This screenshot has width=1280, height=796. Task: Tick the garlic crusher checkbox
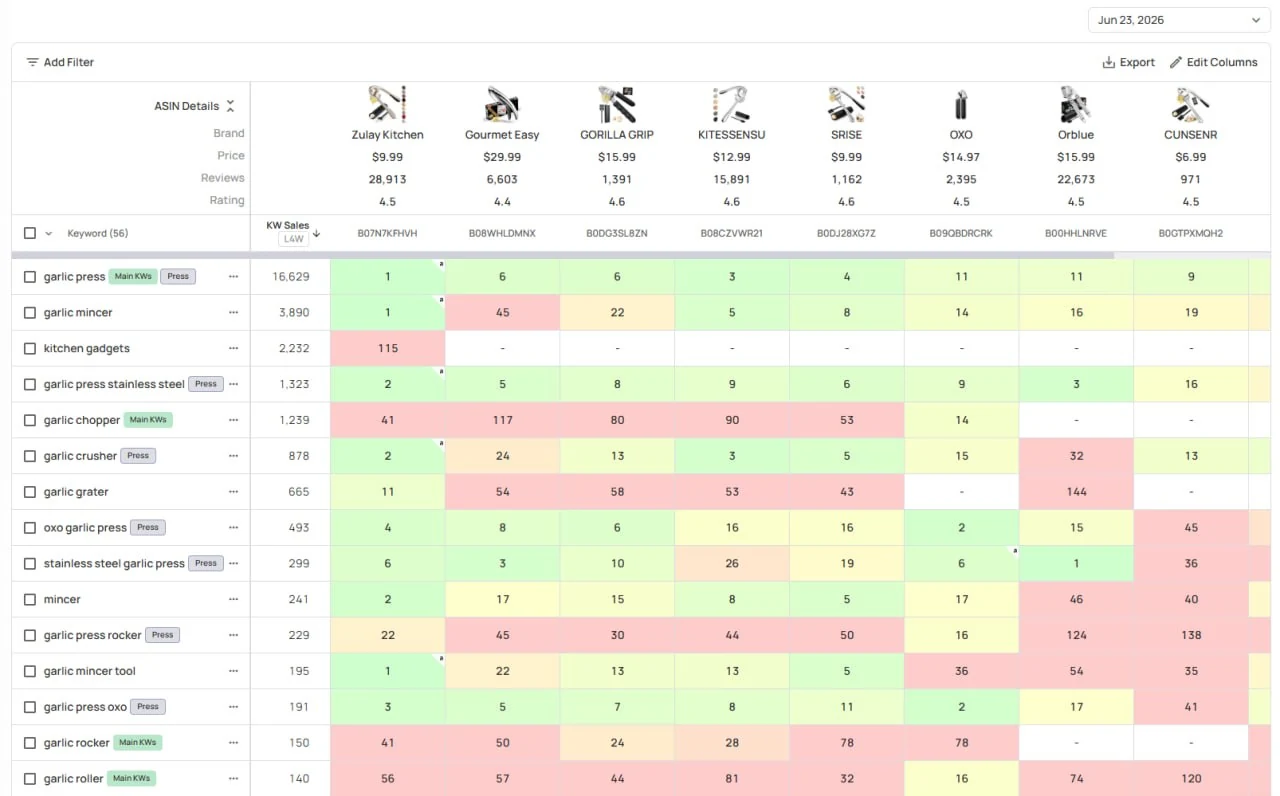[30, 456]
